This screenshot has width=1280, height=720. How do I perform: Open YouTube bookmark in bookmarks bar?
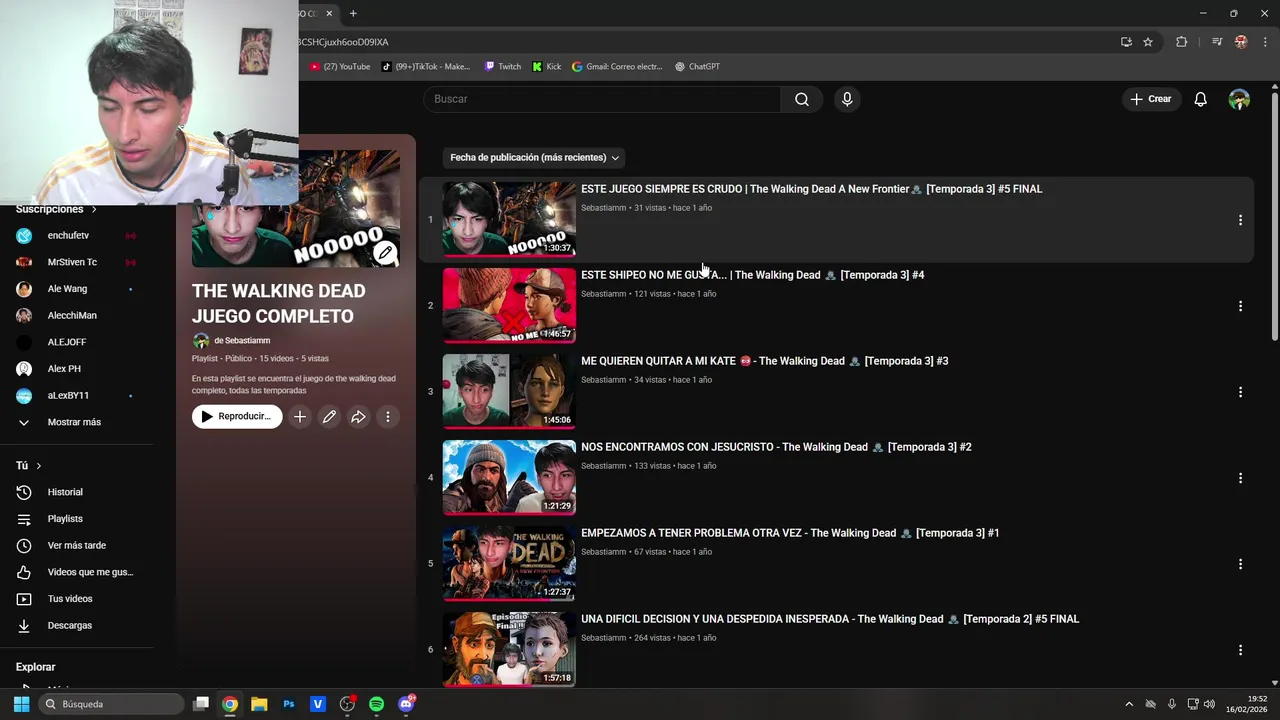(340, 67)
